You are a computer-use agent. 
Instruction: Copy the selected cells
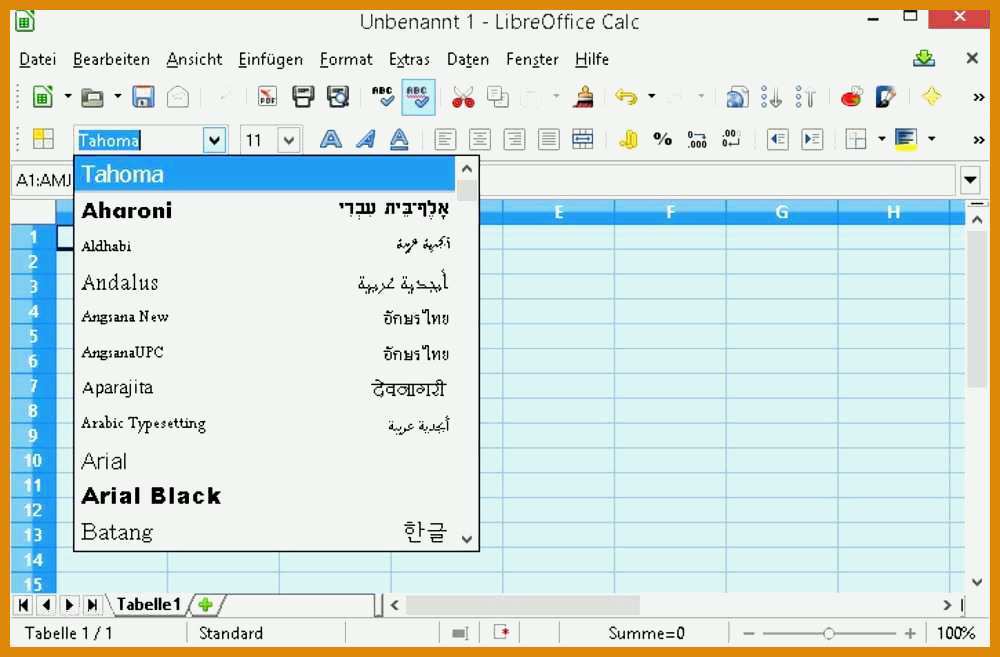coord(497,97)
